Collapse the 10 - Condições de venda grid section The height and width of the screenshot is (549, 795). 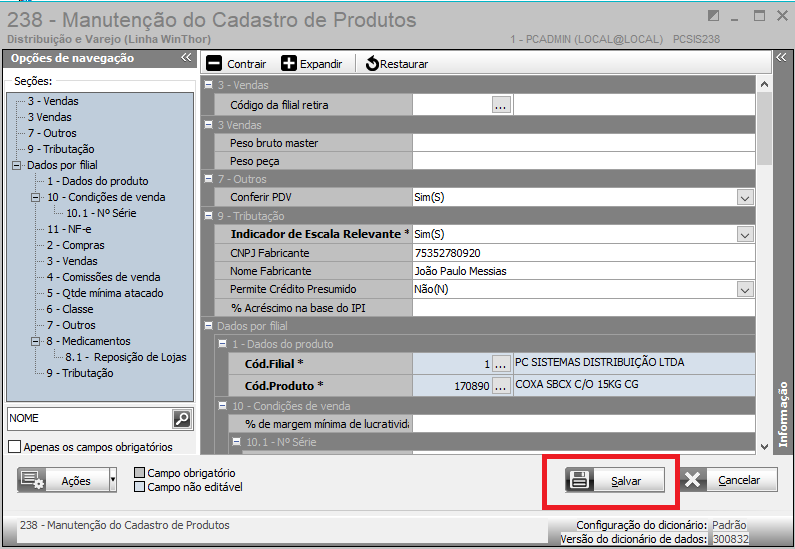[223, 405]
